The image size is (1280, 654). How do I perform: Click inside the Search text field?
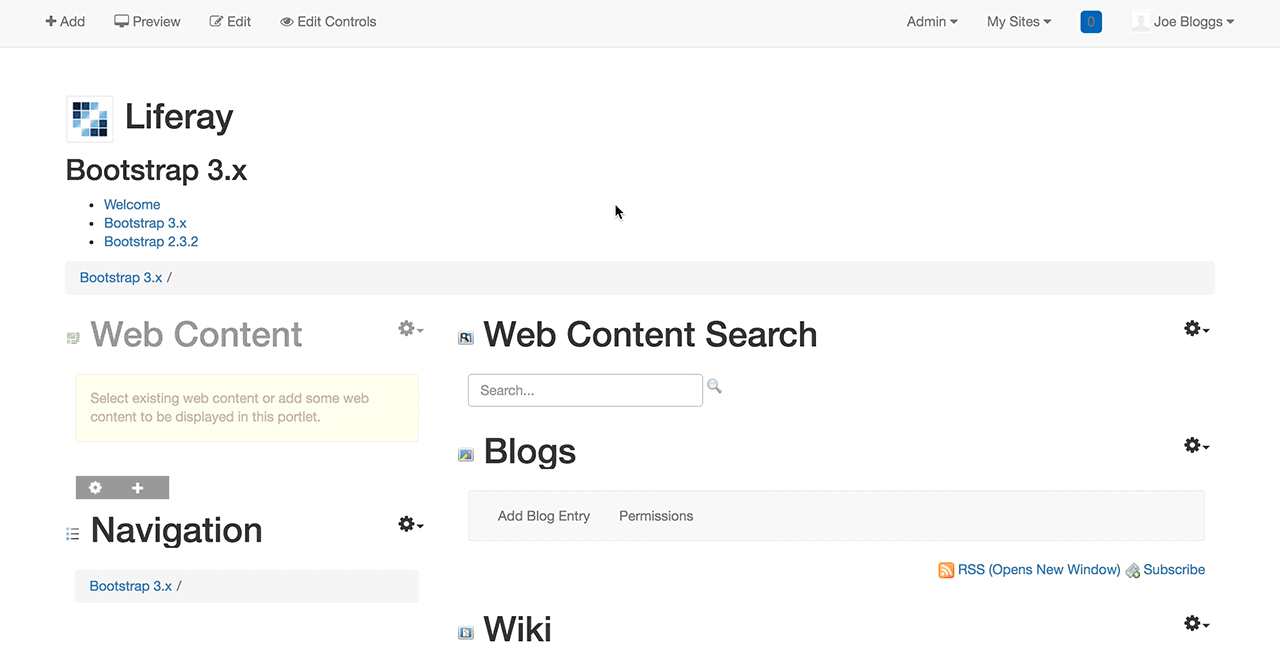[585, 390]
